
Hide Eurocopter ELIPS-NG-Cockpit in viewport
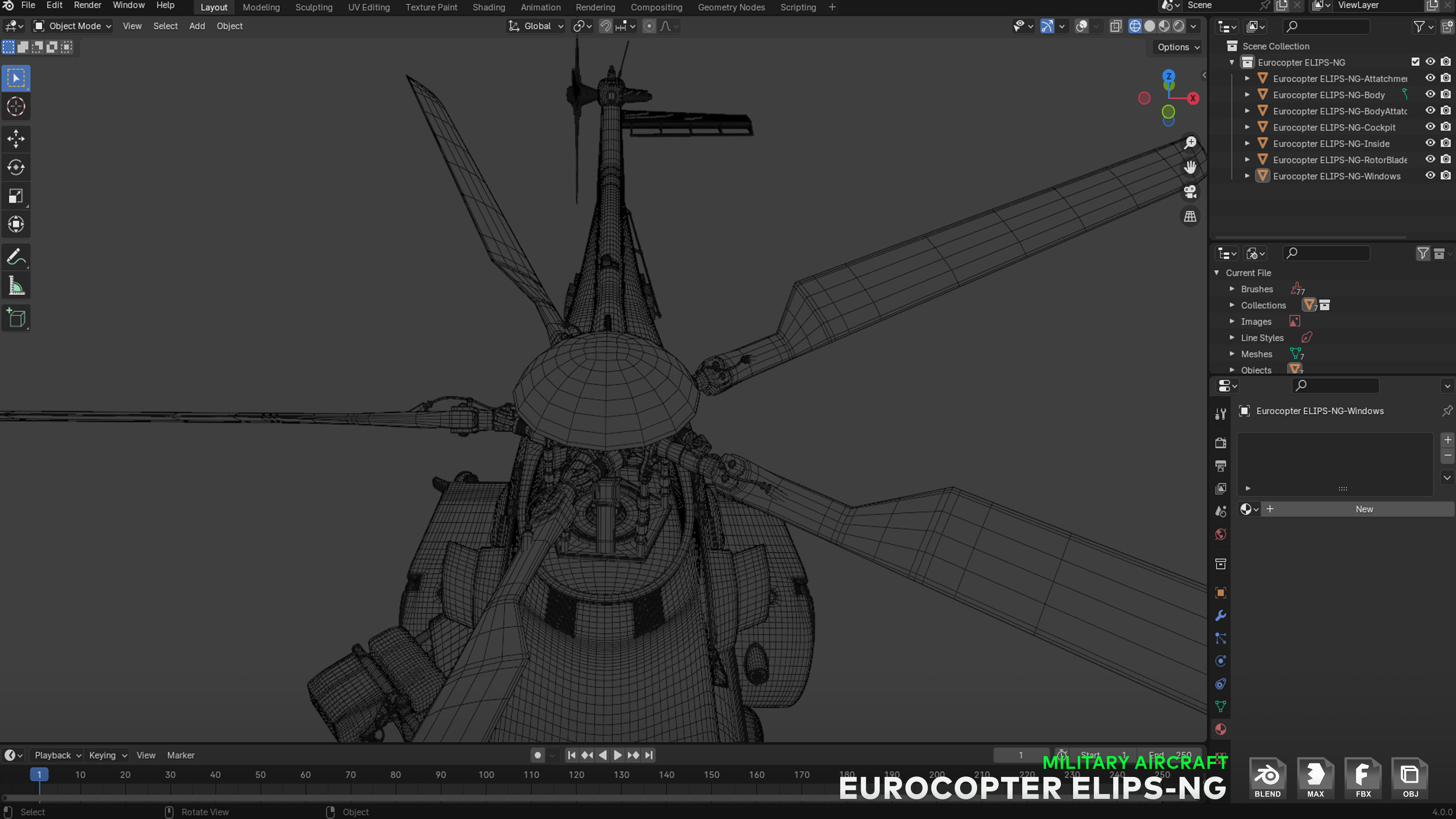coord(1430,127)
